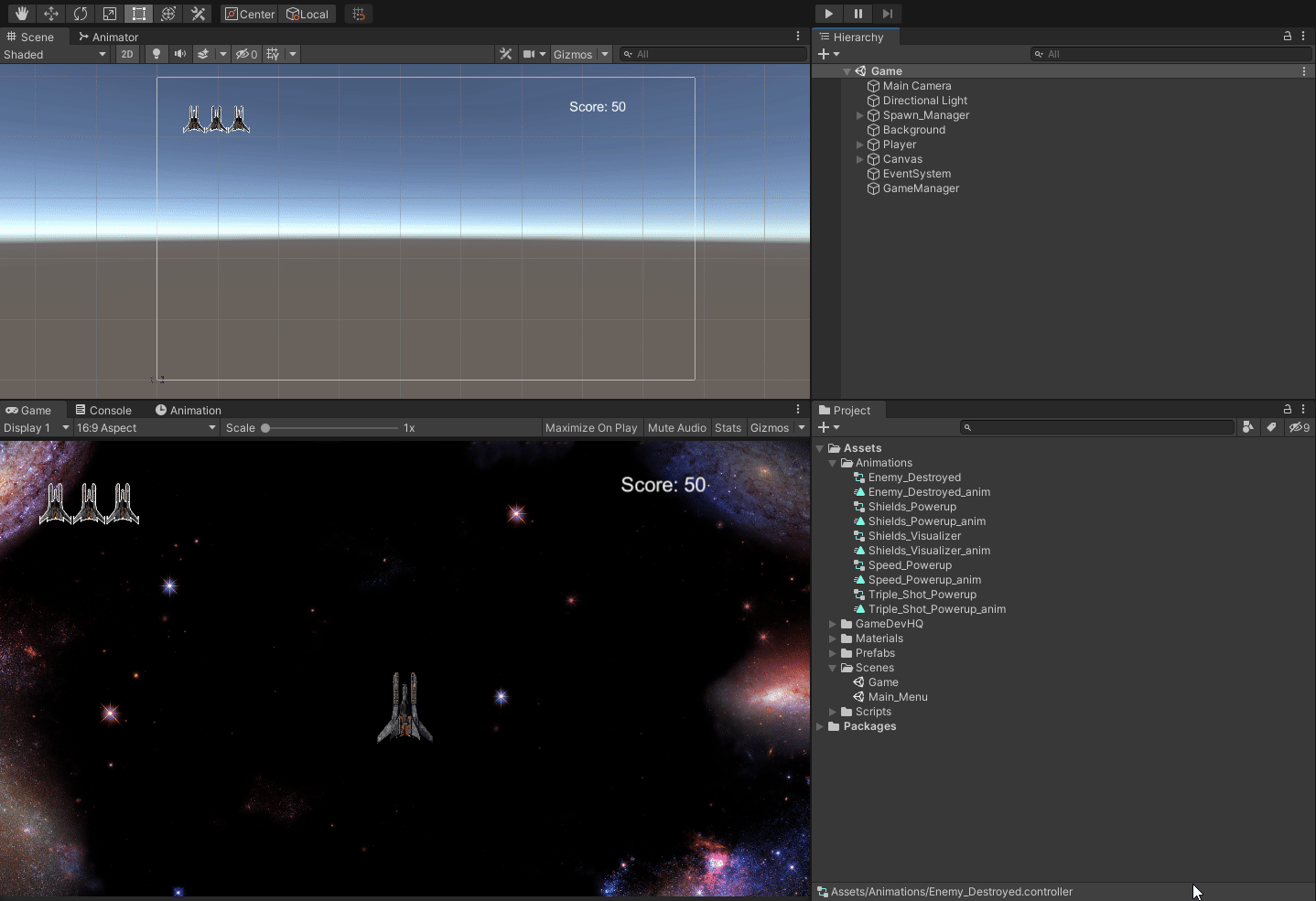Select the Move tool
This screenshot has height=901, width=1316.
click(51, 14)
